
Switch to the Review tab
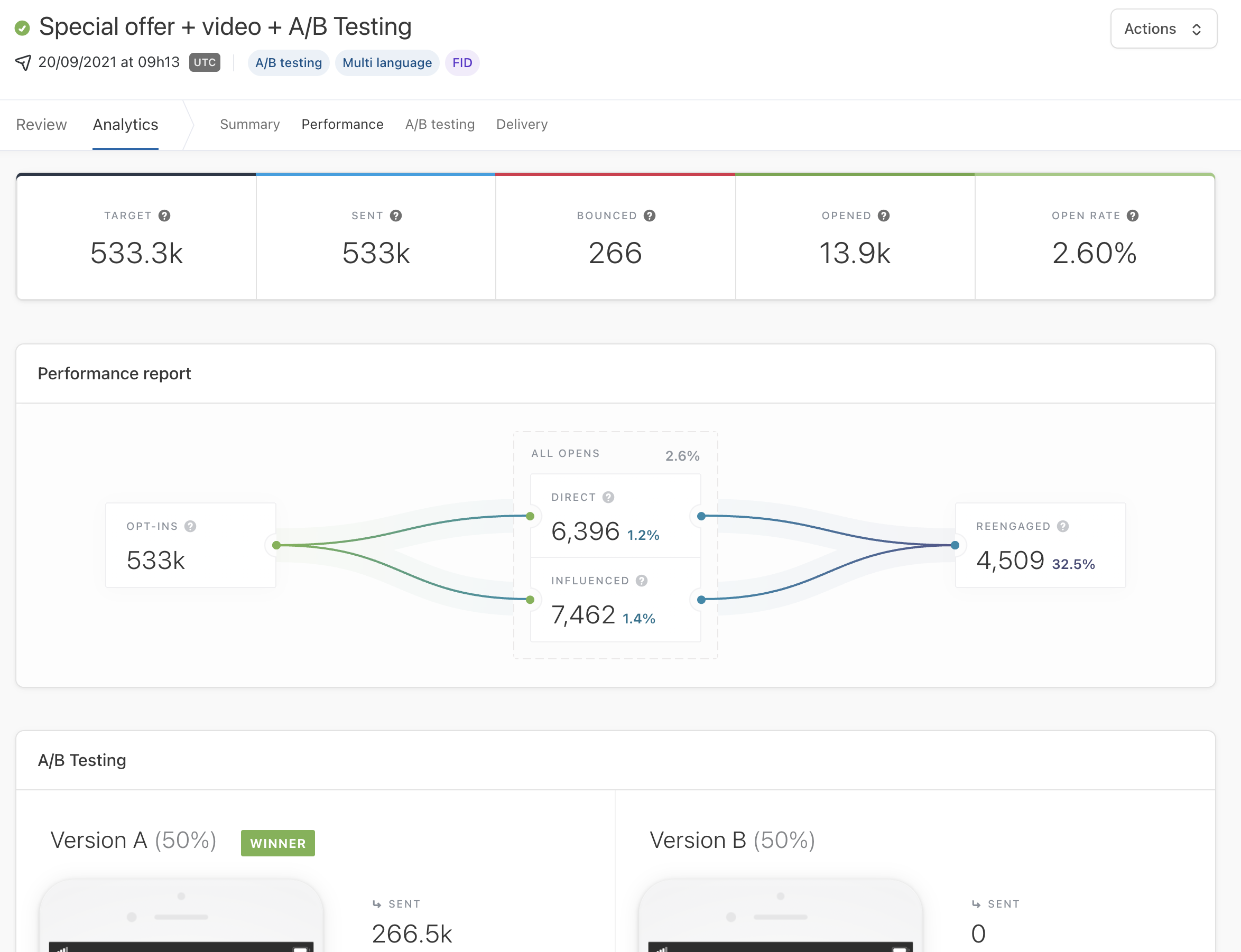point(41,124)
